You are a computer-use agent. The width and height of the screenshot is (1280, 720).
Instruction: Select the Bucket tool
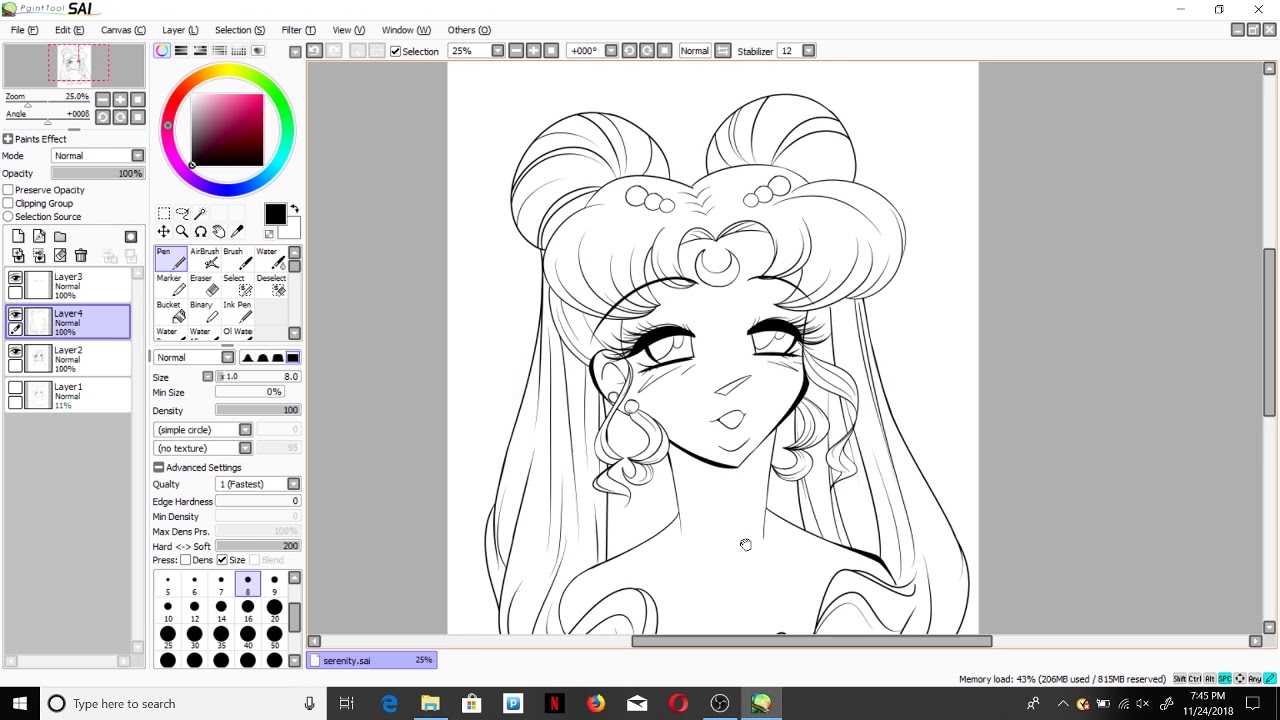pos(171,312)
